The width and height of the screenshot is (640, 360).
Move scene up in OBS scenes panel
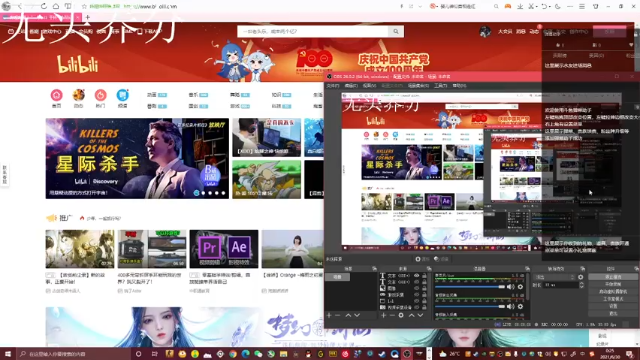coord(348,315)
